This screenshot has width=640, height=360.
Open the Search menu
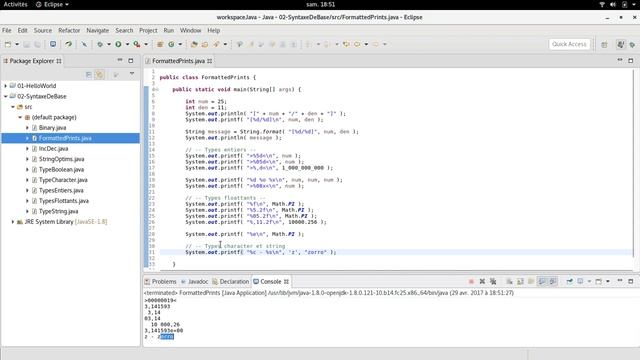[x=124, y=30]
